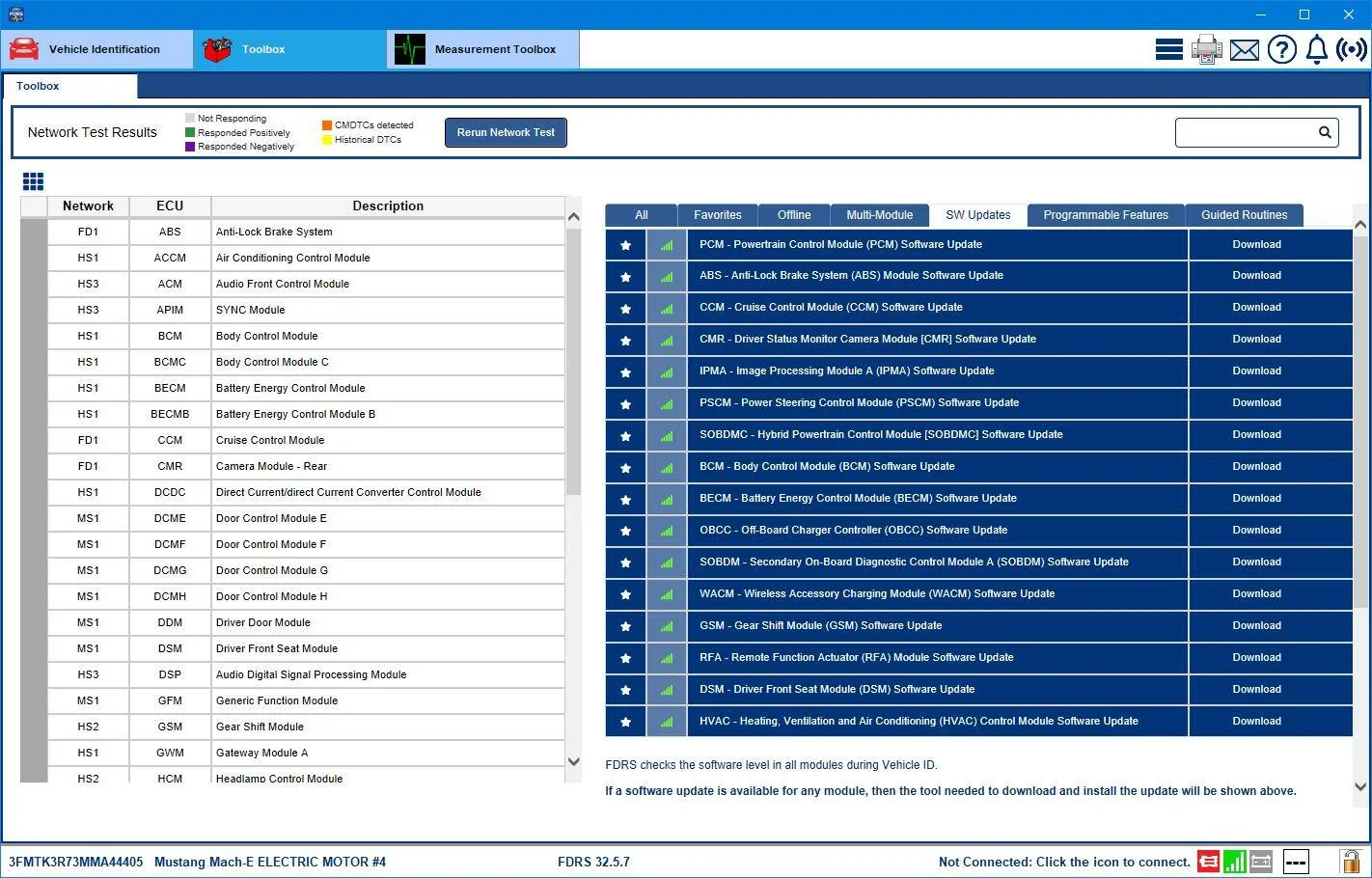The image size is (1372, 878).
Task: Sort by the ECU column header
Action: point(170,206)
